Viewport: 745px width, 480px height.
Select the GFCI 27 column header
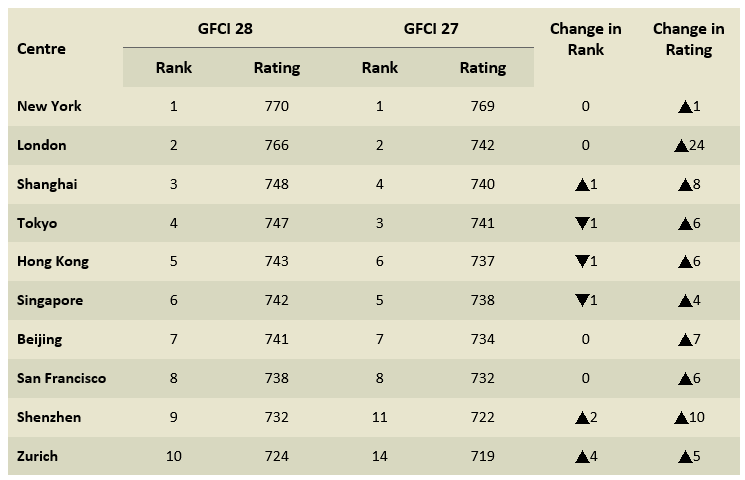tap(432, 28)
